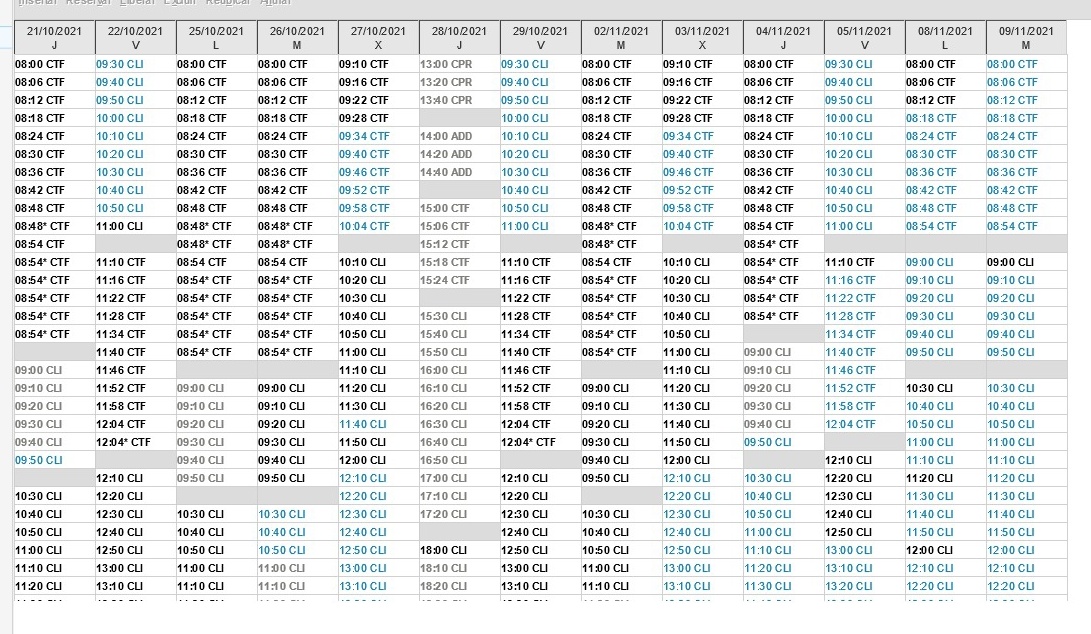Choose the 09:00 CLI slot under 02/11/2021

click(621, 388)
